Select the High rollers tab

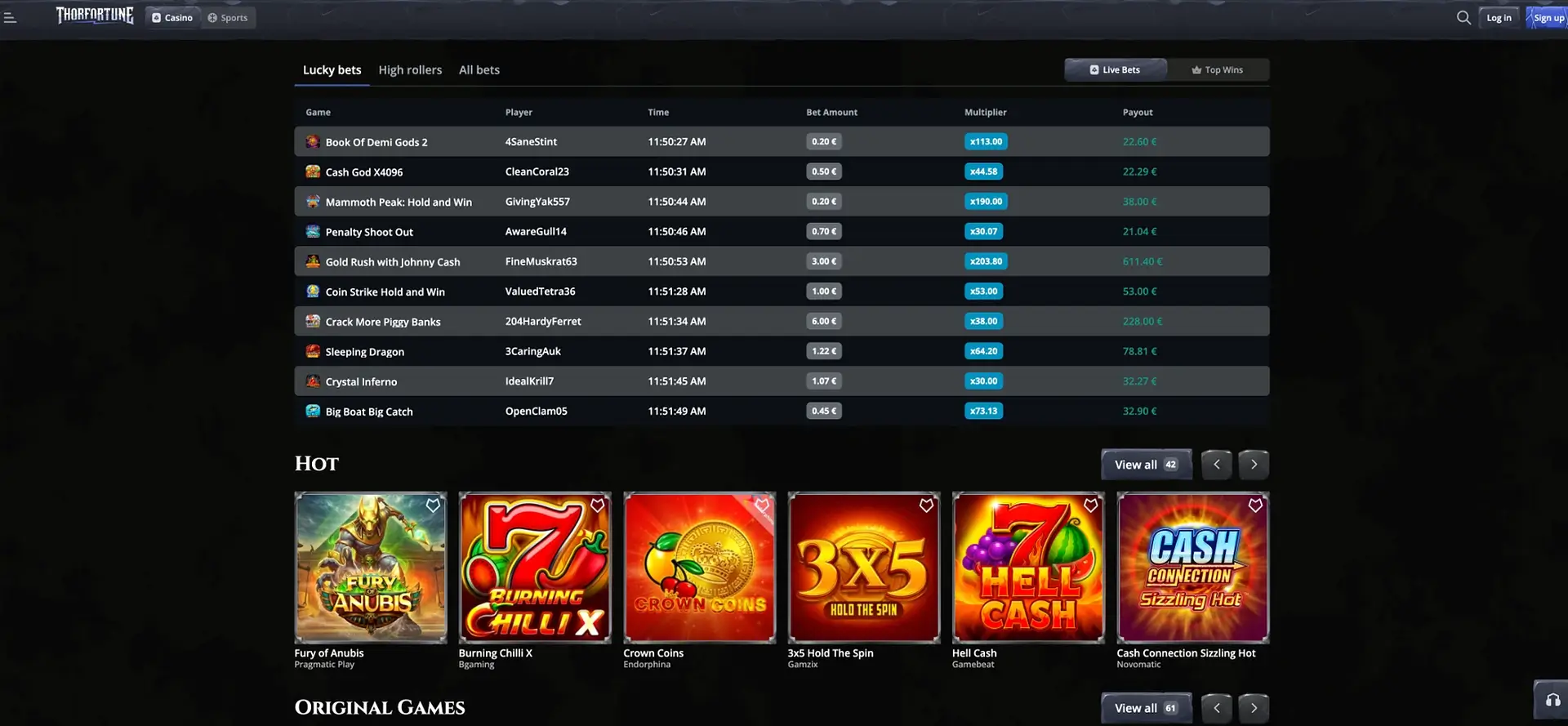[x=410, y=70]
